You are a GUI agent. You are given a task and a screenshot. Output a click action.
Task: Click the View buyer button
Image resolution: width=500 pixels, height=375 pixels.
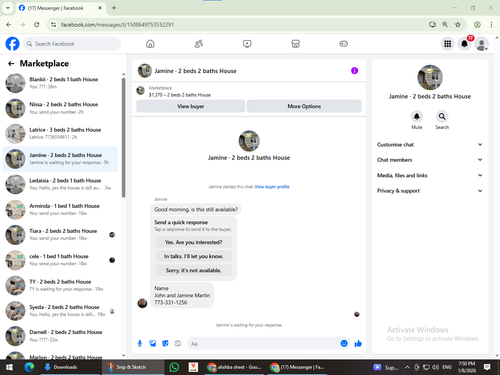point(191,106)
